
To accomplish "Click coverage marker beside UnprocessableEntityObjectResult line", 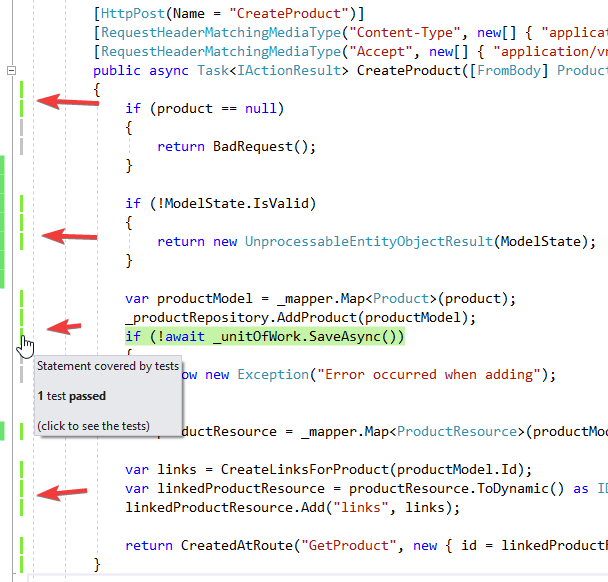I will pos(22,242).
